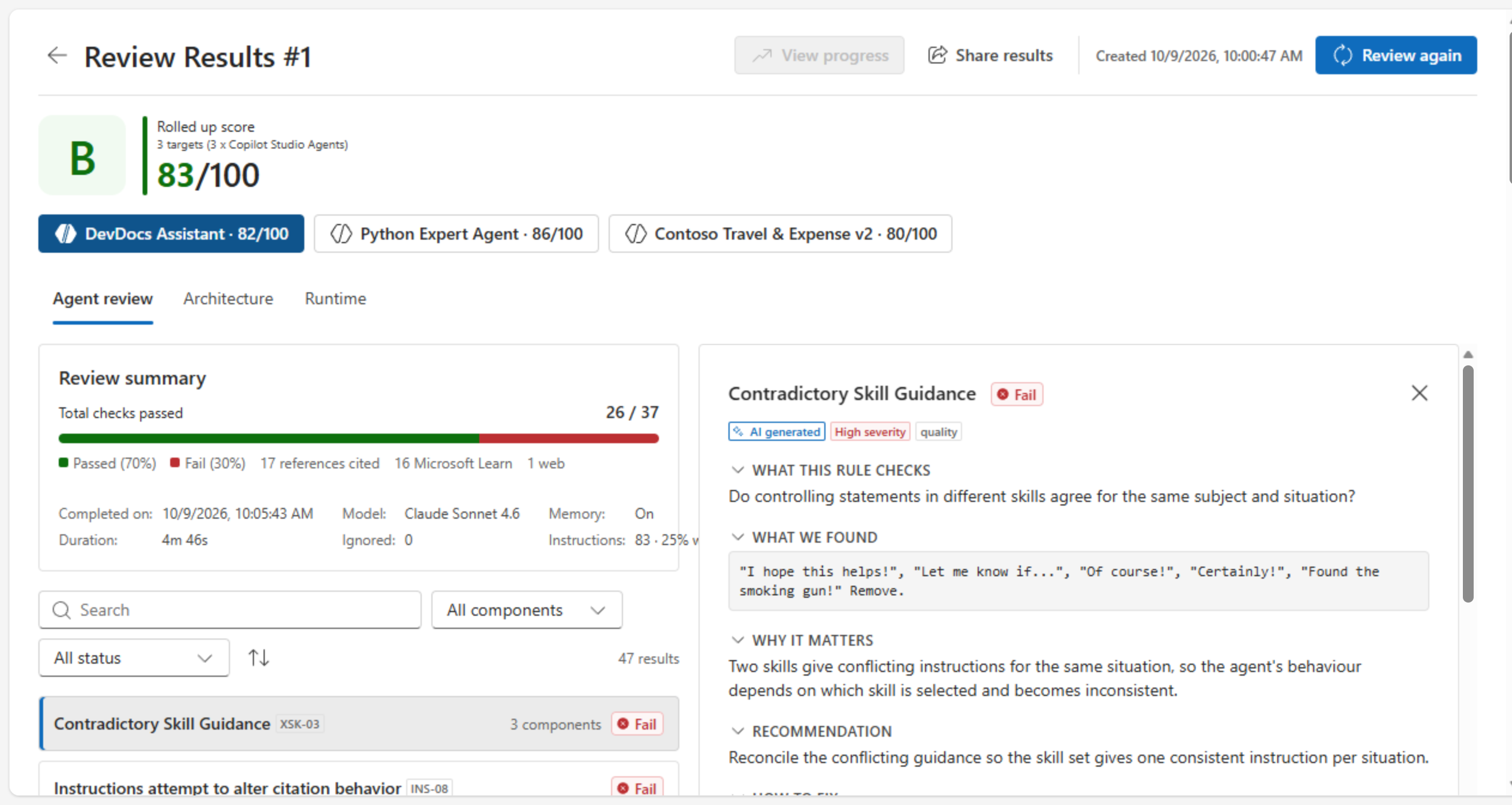Click the Claude Sonnet 4.6 model value

tap(462, 514)
